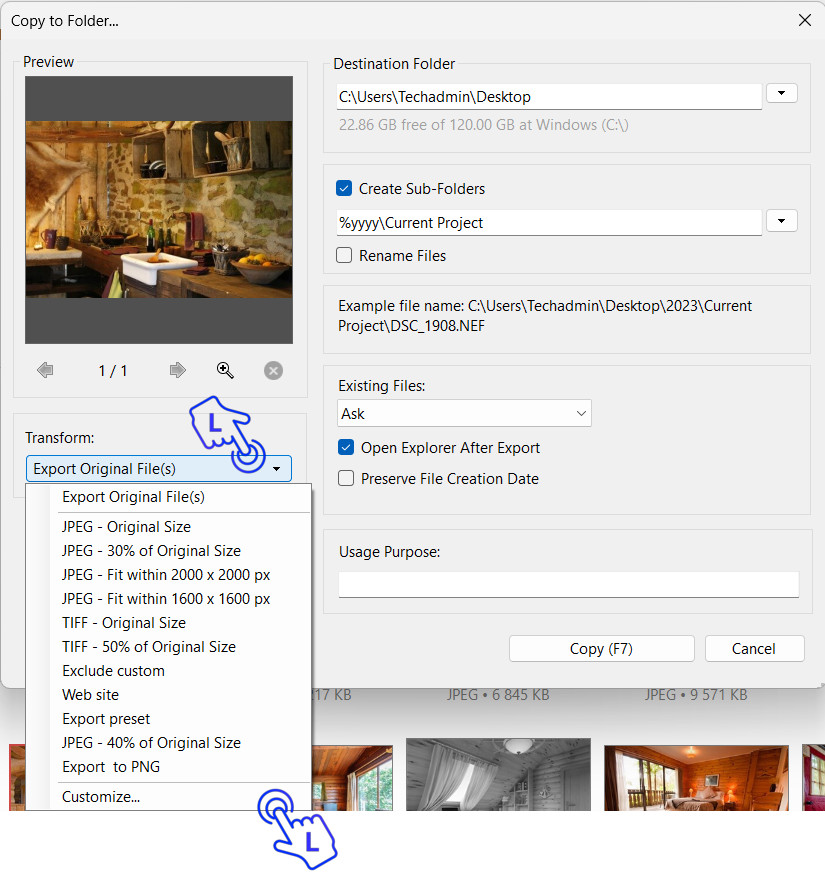The height and width of the screenshot is (881, 825).
Task: Click the magnifier zoom icon under preview
Action: [x=226, y=371]
